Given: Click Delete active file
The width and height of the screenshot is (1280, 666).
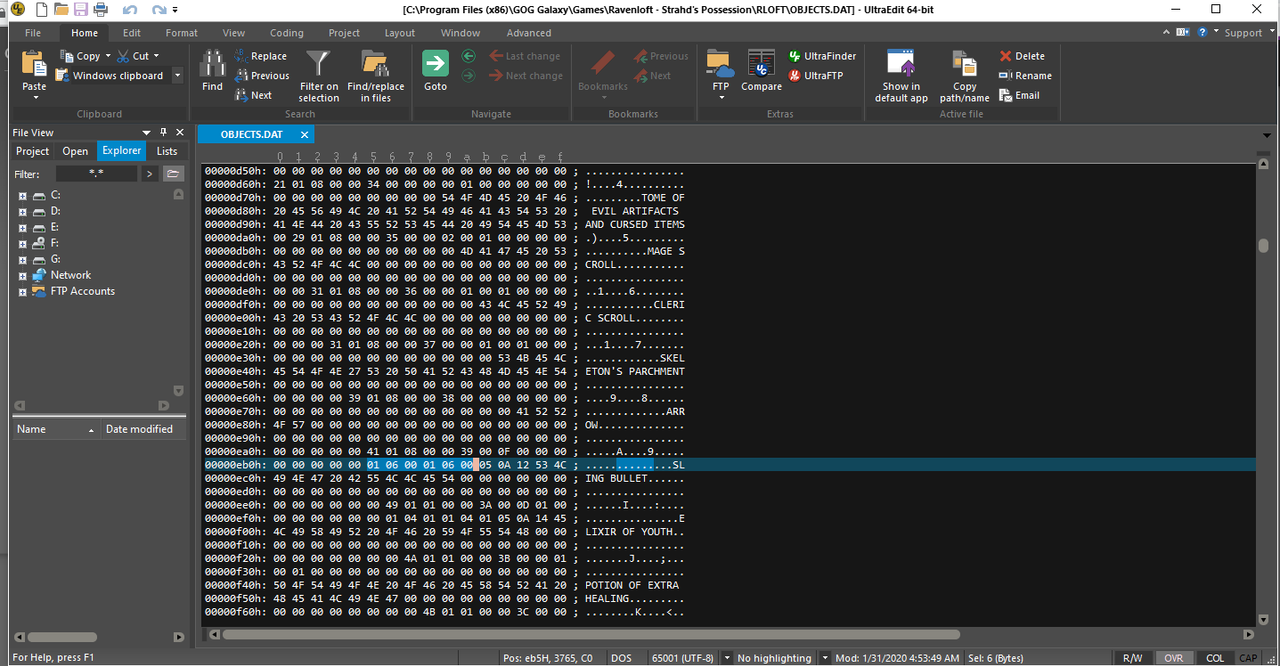Looking at the screenshot, I should [1022, 56].
